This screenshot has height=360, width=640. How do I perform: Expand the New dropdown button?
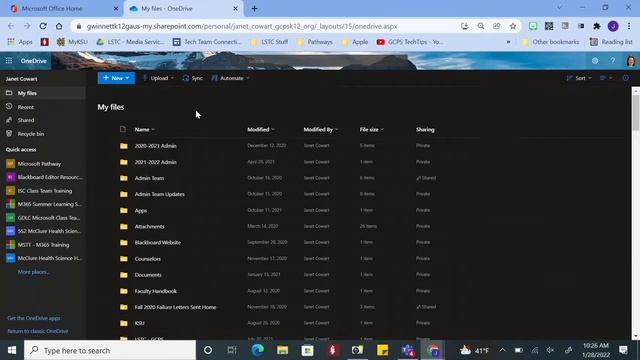click(116, 78)
